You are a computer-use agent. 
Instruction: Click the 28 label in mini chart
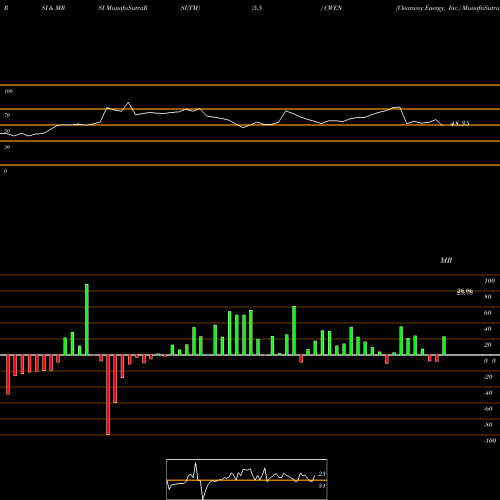click(x=322, y=474)
